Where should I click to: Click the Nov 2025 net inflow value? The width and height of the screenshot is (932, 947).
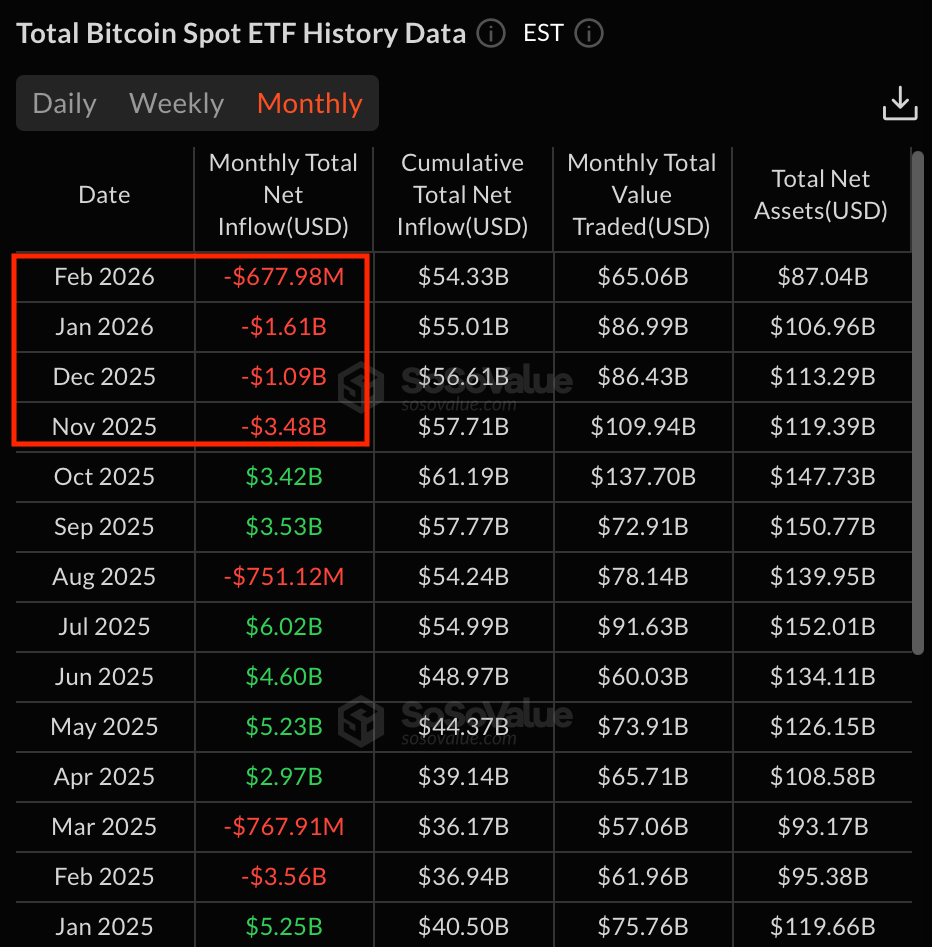[x=283, y=427]
